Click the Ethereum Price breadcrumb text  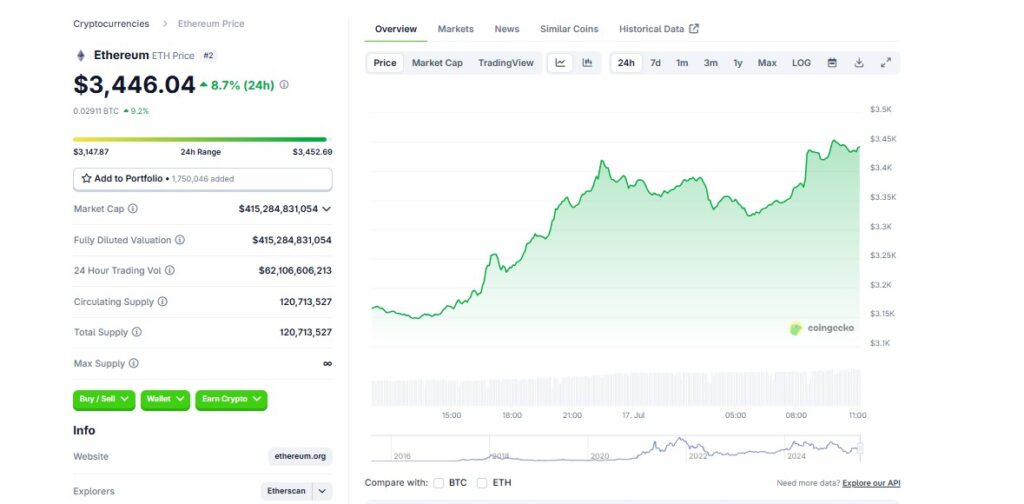(x=211, y=24)
